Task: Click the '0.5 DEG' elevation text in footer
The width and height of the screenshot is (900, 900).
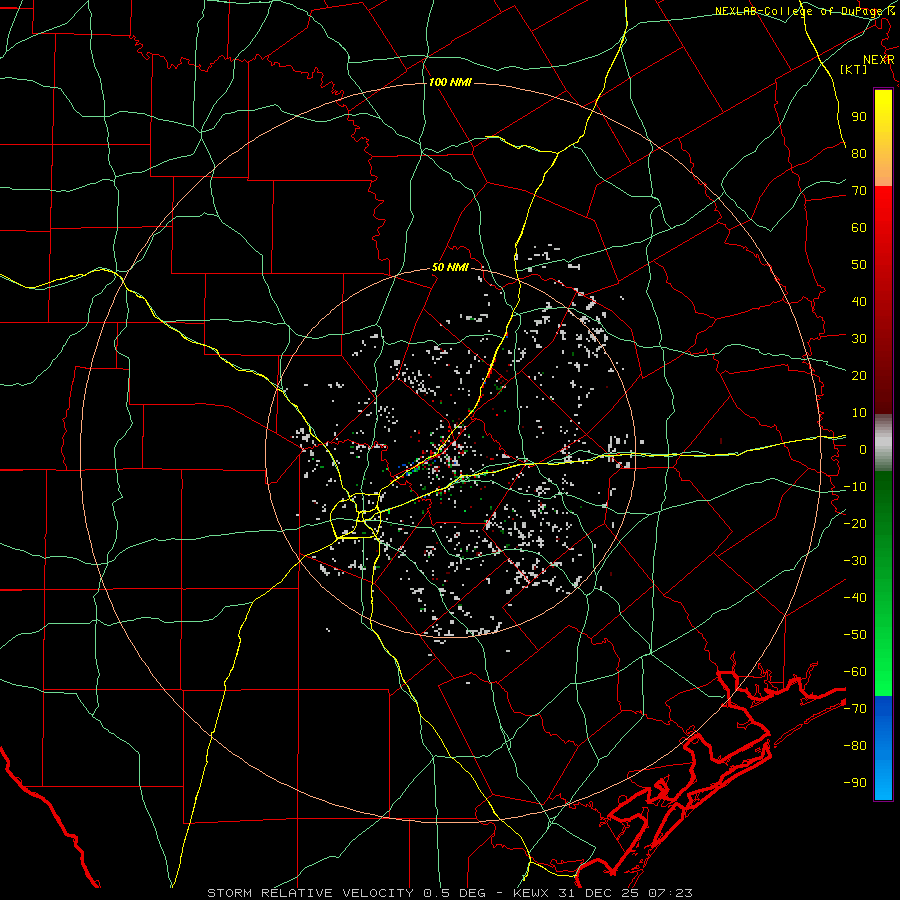Action: coord(455,893)
